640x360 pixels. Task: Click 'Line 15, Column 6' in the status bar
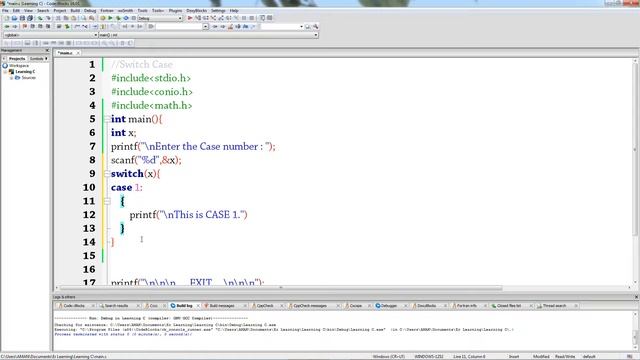[x=469, y=357]
